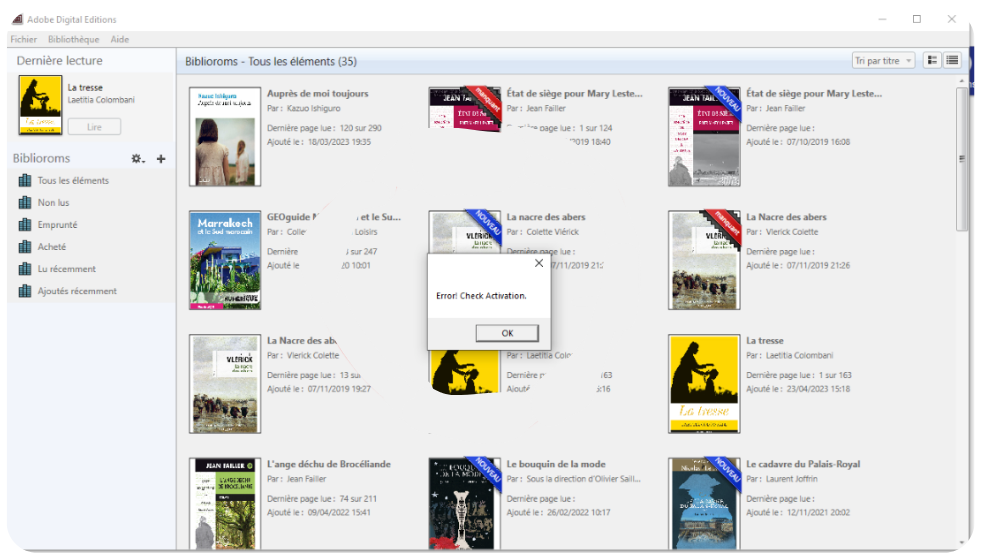Click the Marrakech GEOguide book cover

(x=223, y=260)
